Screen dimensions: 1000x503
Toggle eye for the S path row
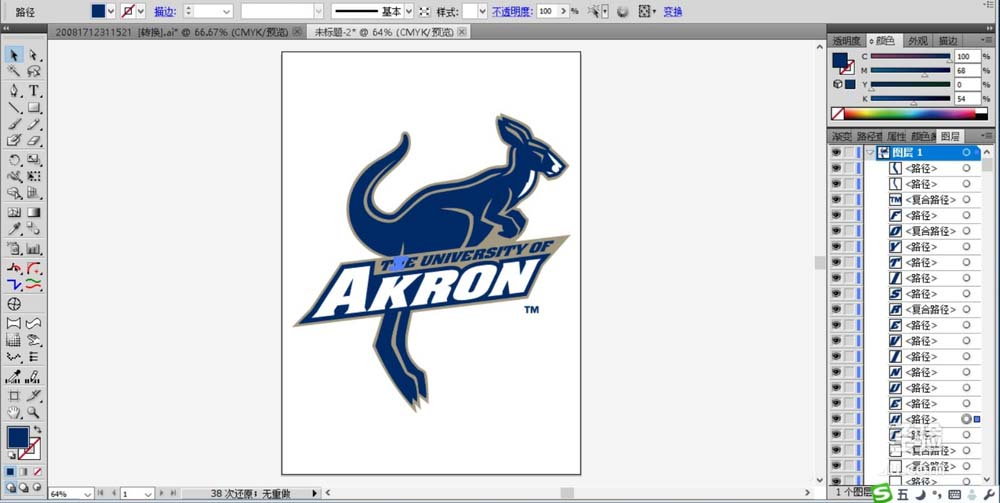click(836, 294)
